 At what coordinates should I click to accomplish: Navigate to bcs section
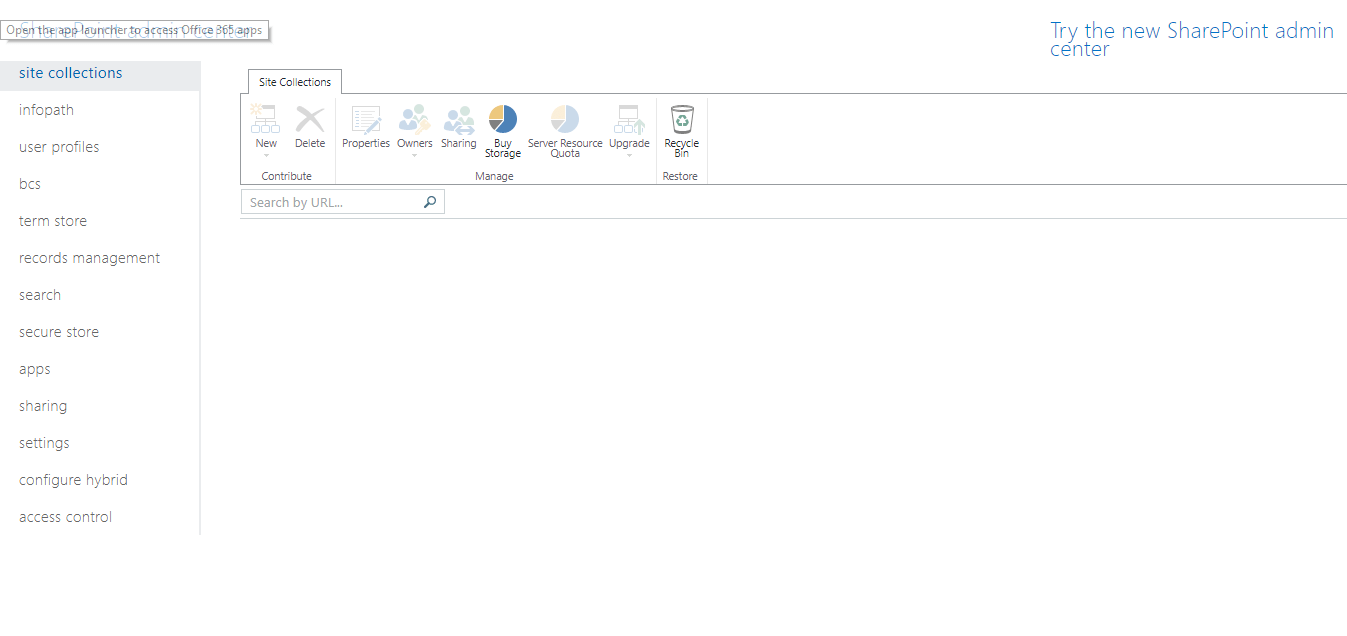pos(30,184)
